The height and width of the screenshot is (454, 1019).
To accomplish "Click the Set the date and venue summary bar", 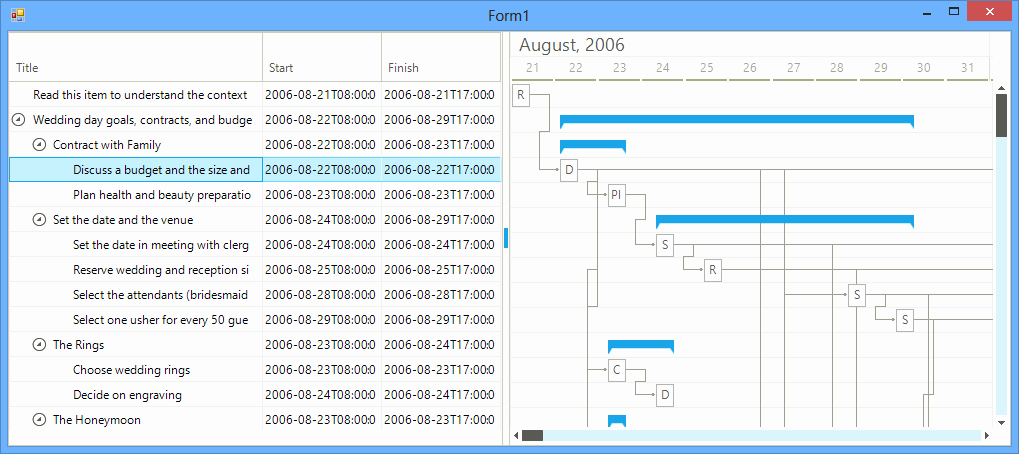I will [785, 220].
